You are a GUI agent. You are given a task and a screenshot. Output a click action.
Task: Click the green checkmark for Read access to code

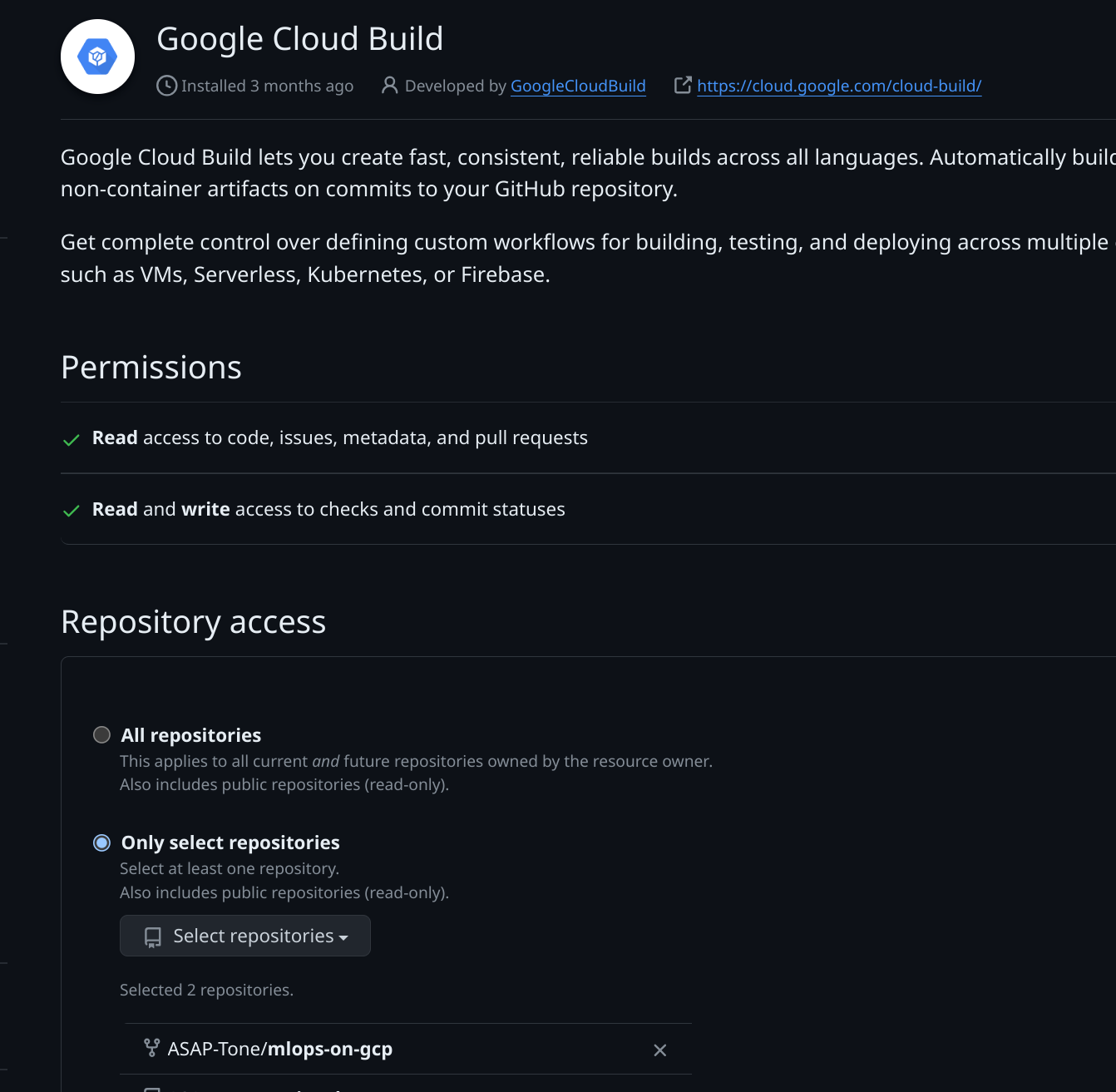point(72,439)
